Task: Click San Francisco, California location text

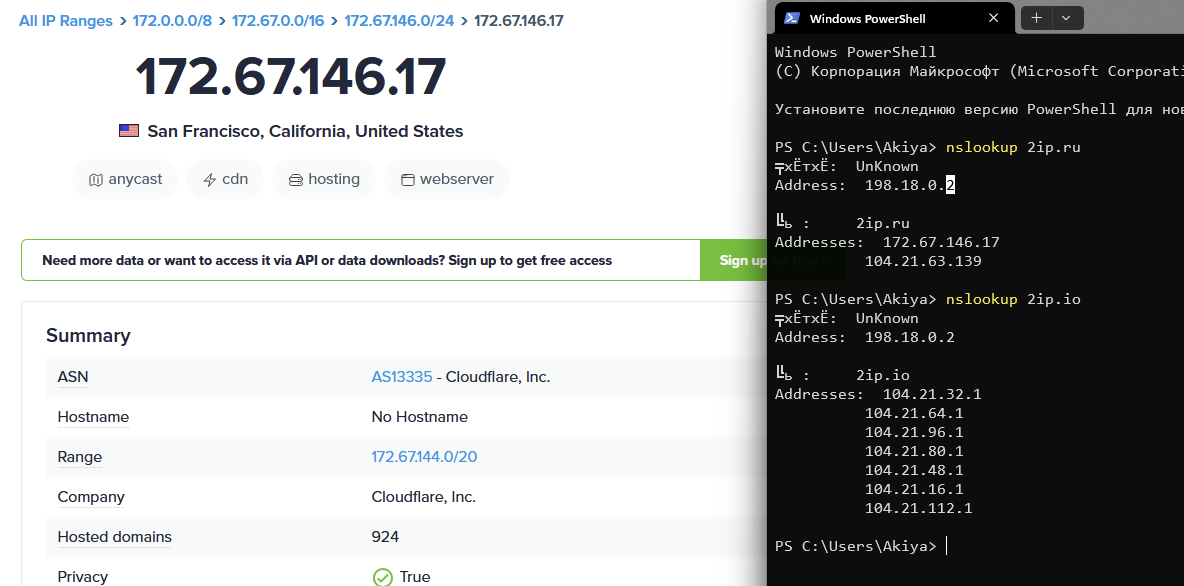Action: 305,131
